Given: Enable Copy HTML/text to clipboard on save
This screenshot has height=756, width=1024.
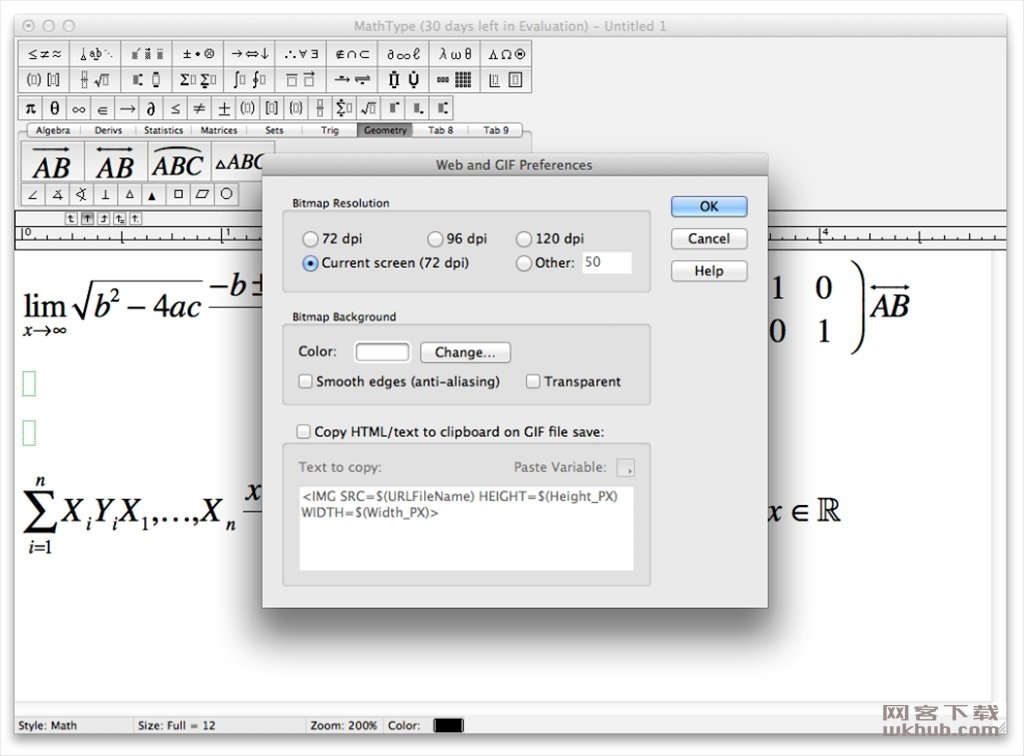Looking at the screenshot, I should (303, 432).
